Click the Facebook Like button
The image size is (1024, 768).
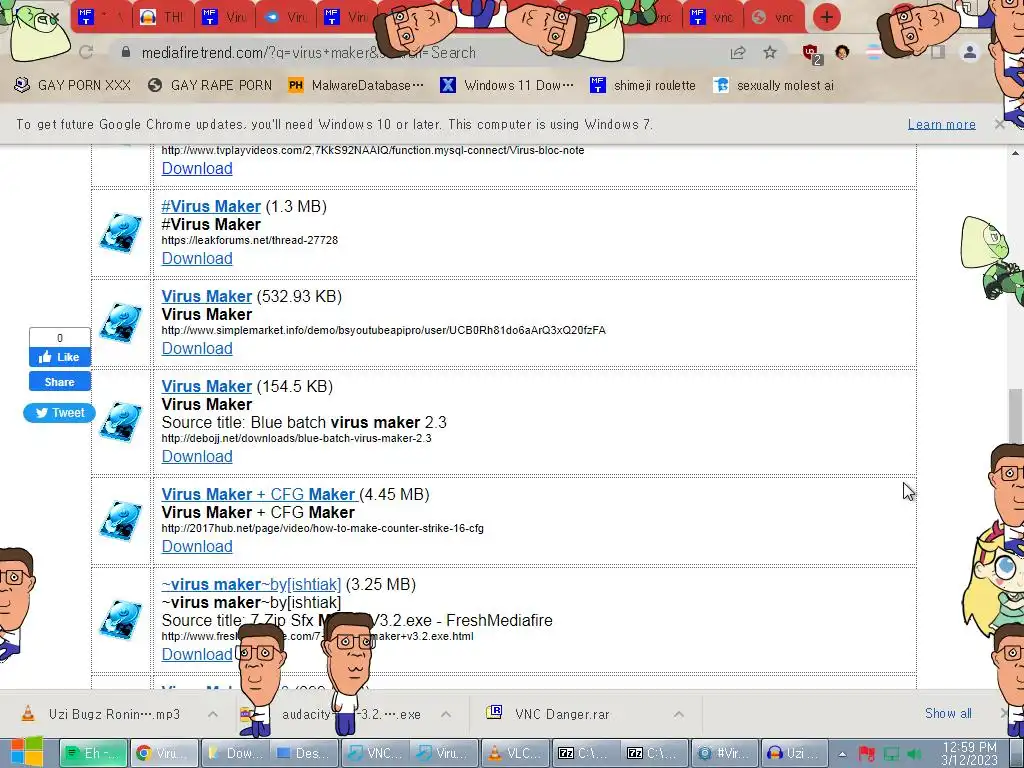pos(59,357)
